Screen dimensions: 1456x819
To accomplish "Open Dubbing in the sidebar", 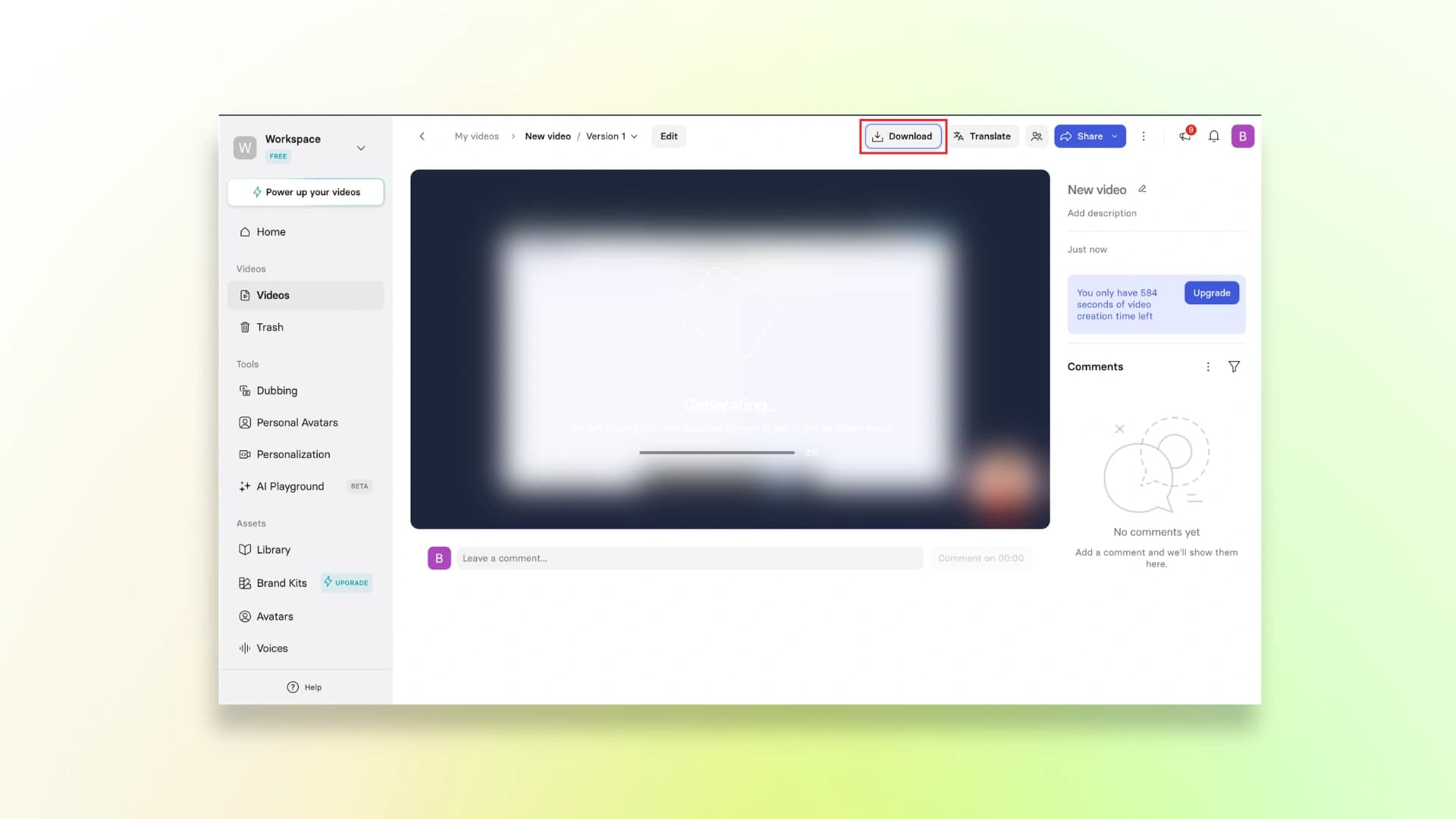I will [277, 391].
